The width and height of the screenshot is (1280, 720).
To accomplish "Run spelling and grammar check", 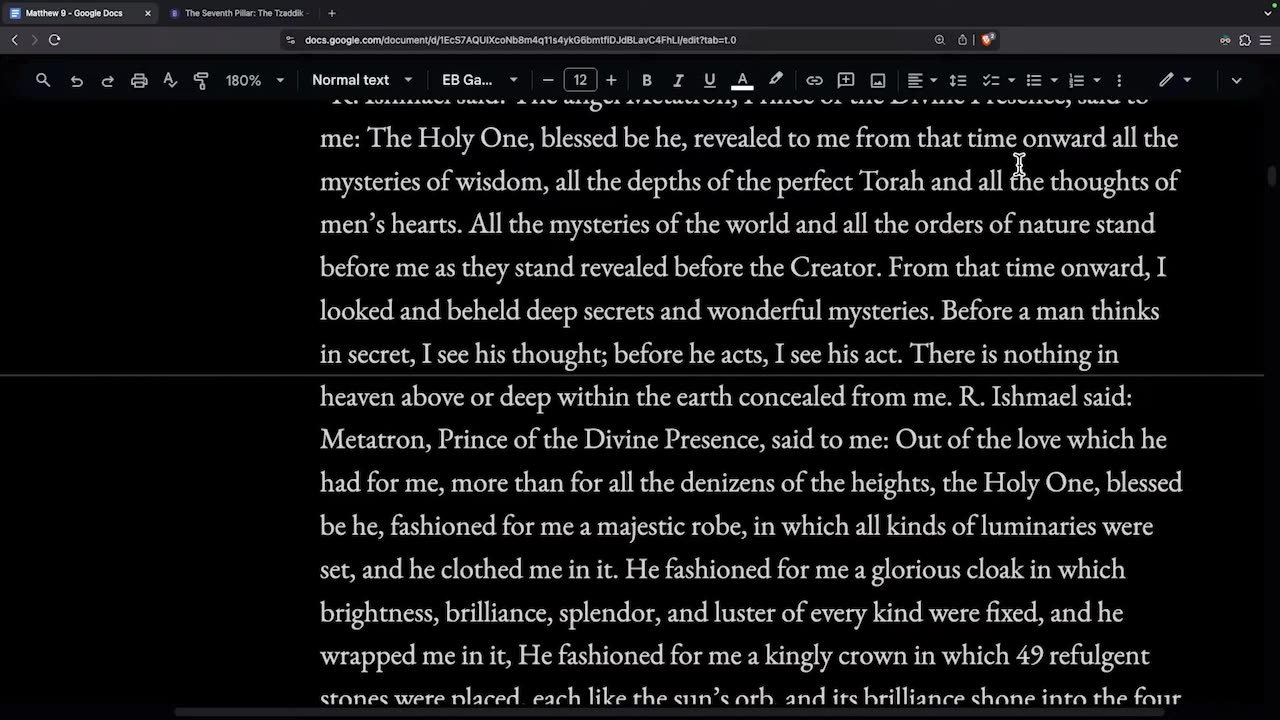I will click(x=170, y=80).
